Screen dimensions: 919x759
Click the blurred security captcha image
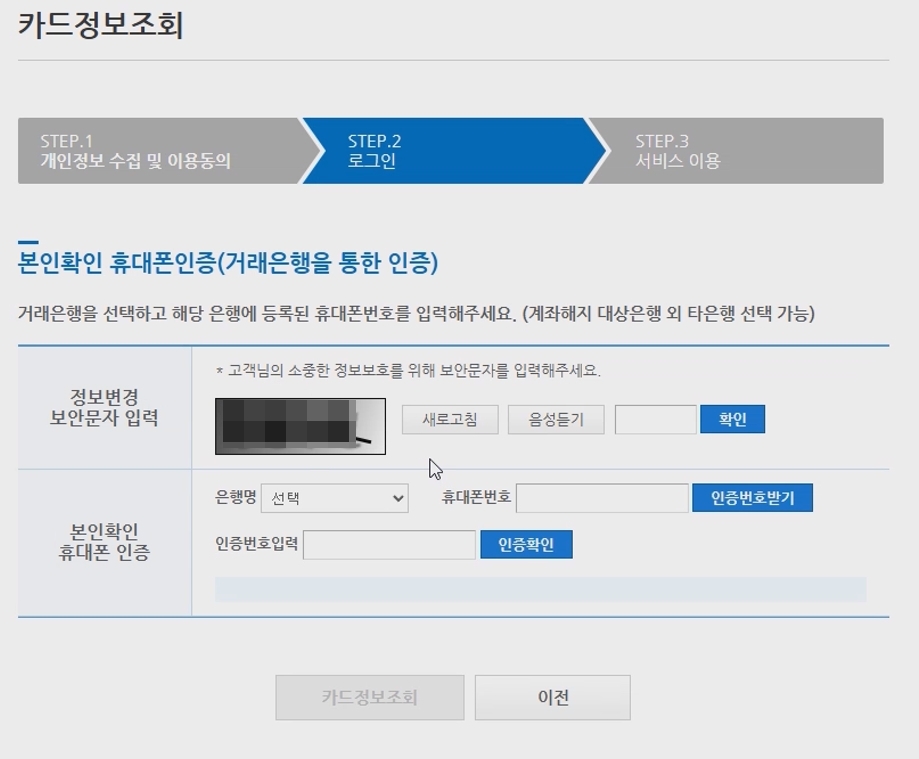click(299, 424)
